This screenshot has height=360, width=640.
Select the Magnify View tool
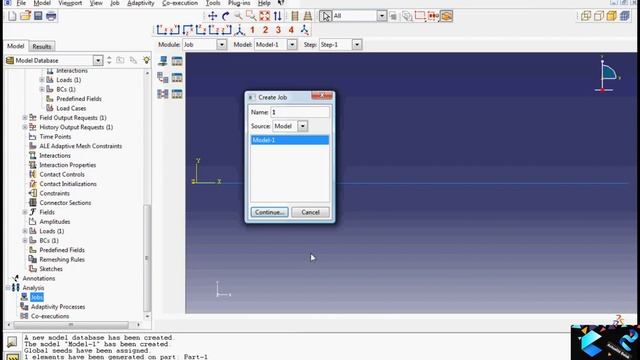tap(238, 16)
